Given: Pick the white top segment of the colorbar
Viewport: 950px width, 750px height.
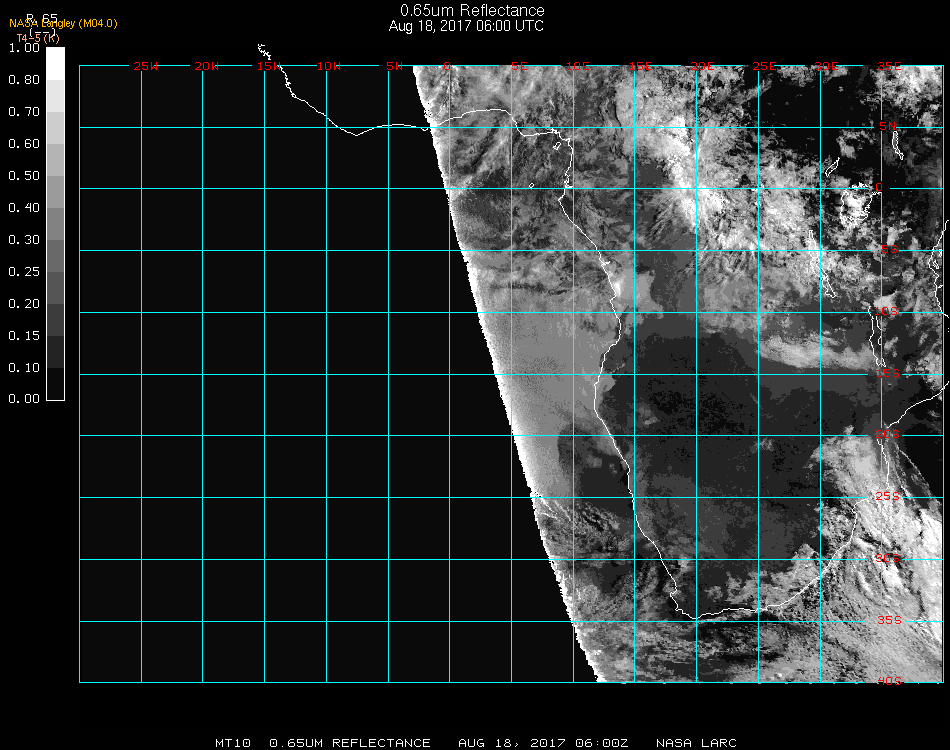Looking at the screenshot, I should (55, 64).
